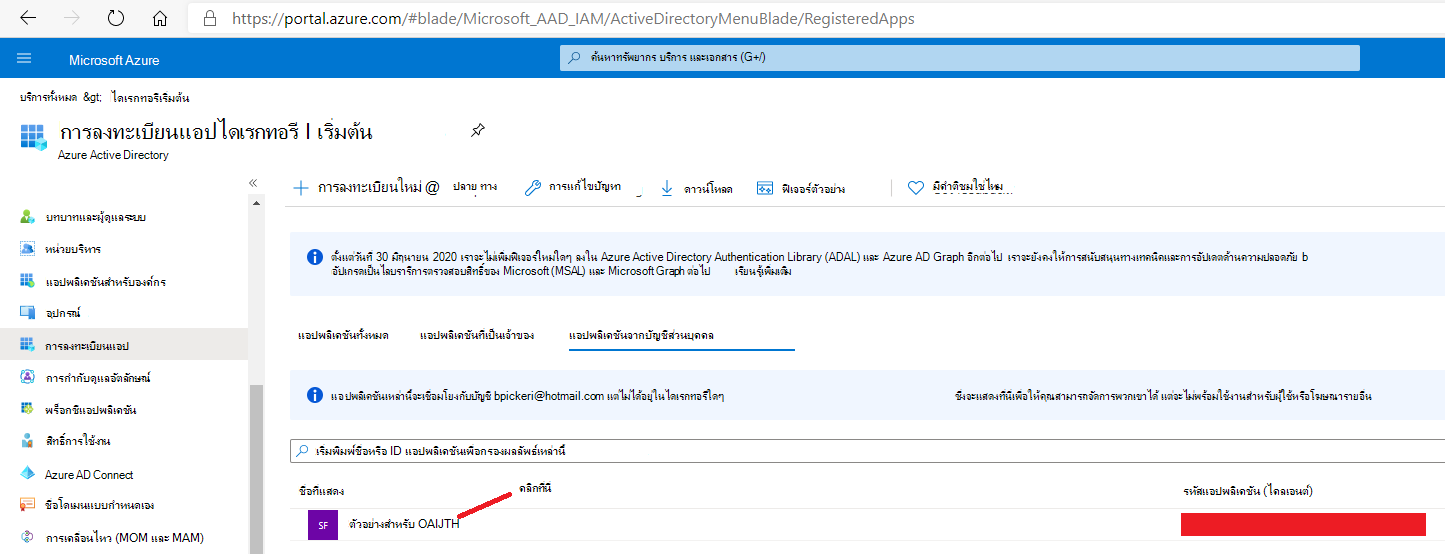Viewport: 1445px width, 554px height.
Task: Click the app registrations blade grid icon
Action: click(x=33, y=137)
